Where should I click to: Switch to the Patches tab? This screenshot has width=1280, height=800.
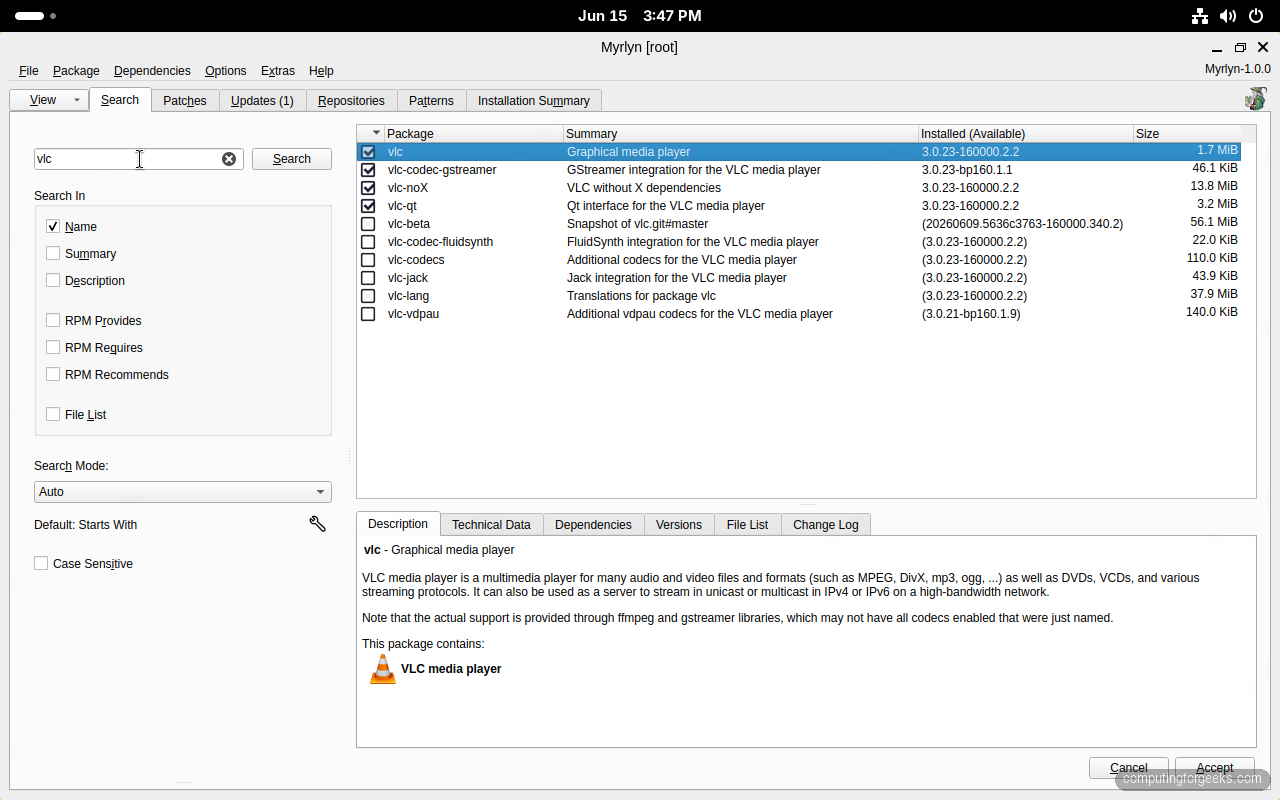click(185, 101)
